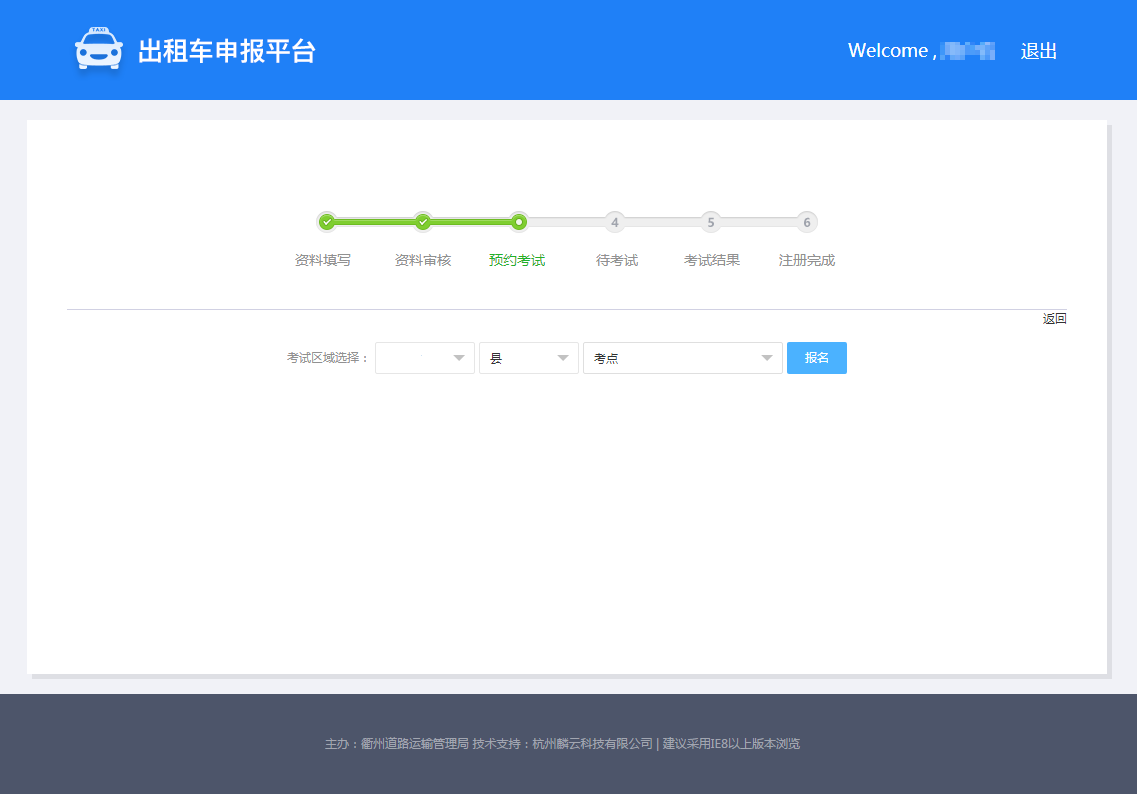Viewport: 1137px width, 794px height.
Task: Expand the 县 county dropdown
Action: [528, 358]
